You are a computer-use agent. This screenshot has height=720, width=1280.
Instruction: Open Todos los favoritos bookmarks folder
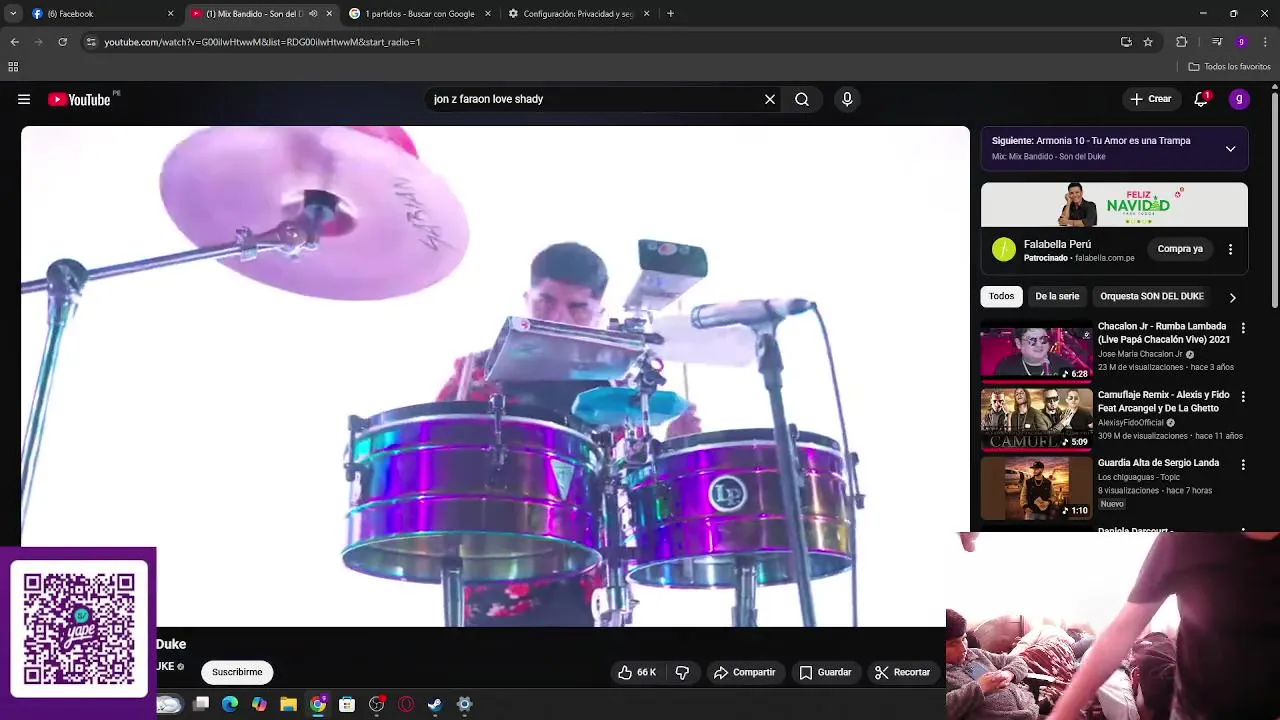click(1229, 67)
